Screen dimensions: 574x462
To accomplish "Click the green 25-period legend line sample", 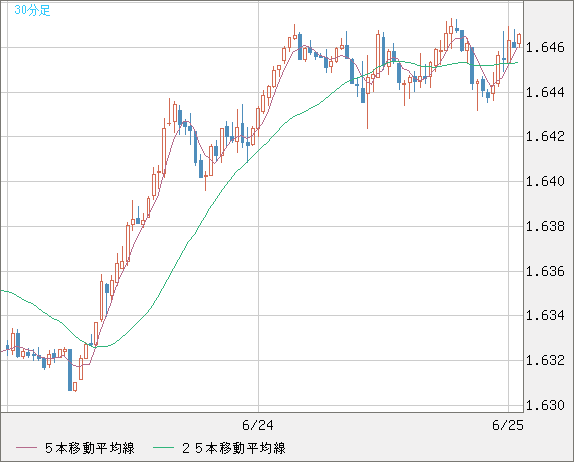I will point(163,448).
